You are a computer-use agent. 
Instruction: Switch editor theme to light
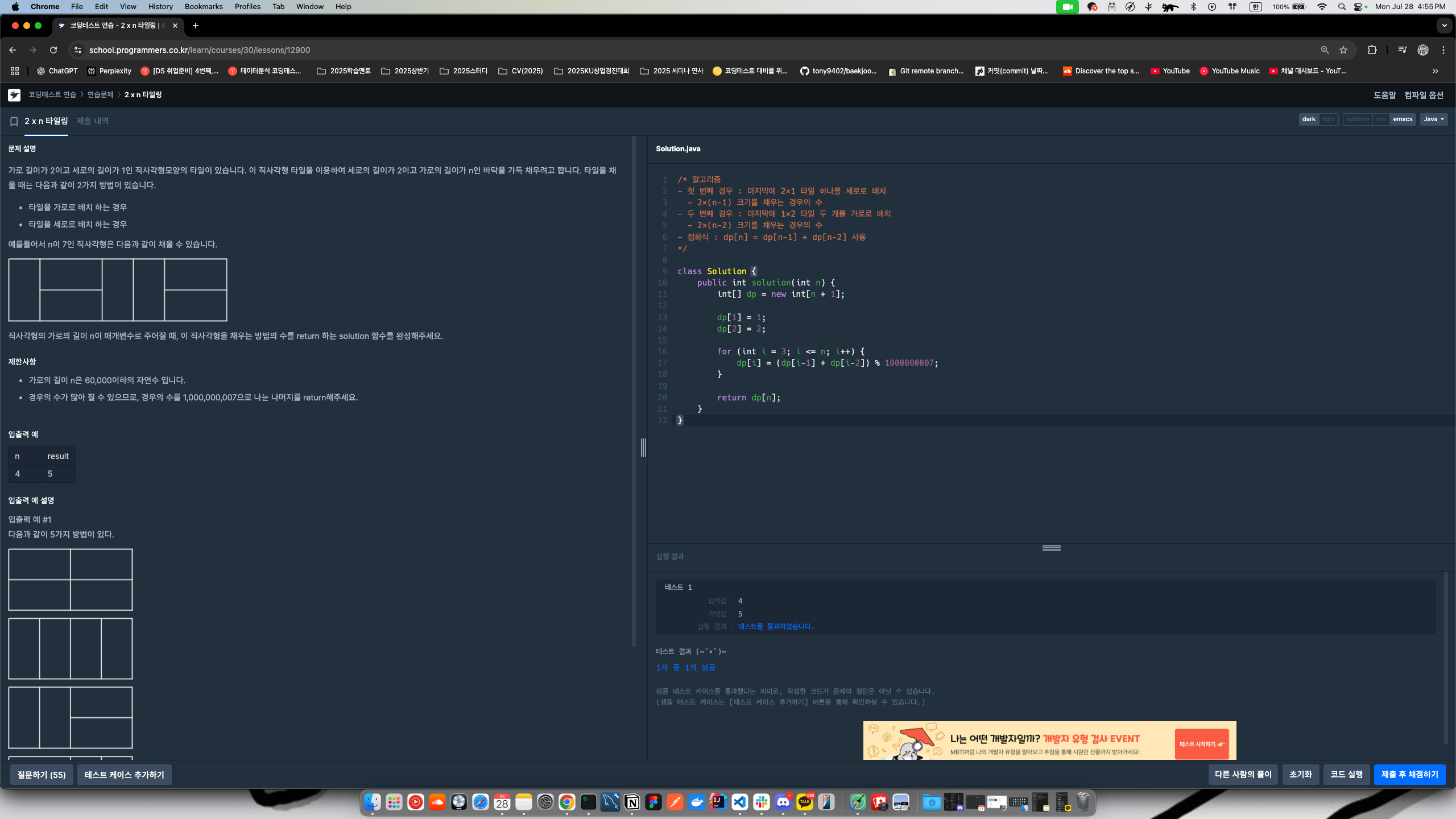click(1329, 119)
